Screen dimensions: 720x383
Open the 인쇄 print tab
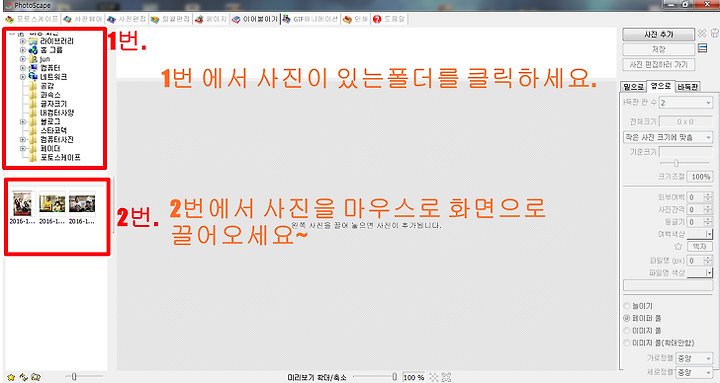pos(356,19)
